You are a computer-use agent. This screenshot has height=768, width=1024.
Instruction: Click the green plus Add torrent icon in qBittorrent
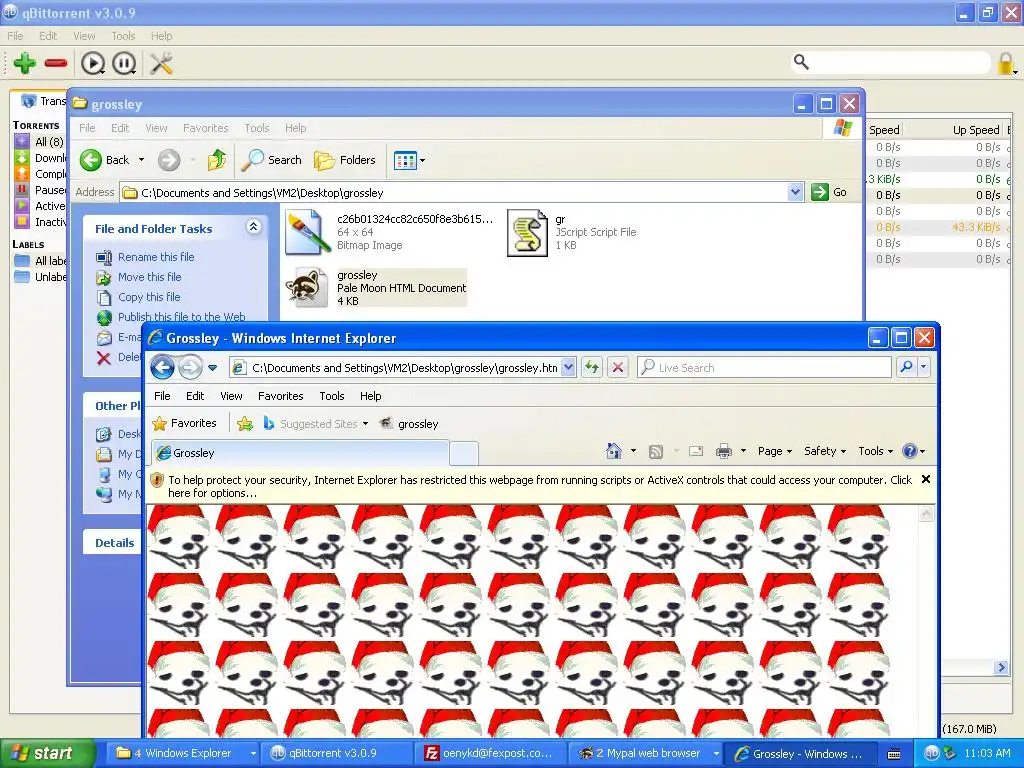[25, 63]
